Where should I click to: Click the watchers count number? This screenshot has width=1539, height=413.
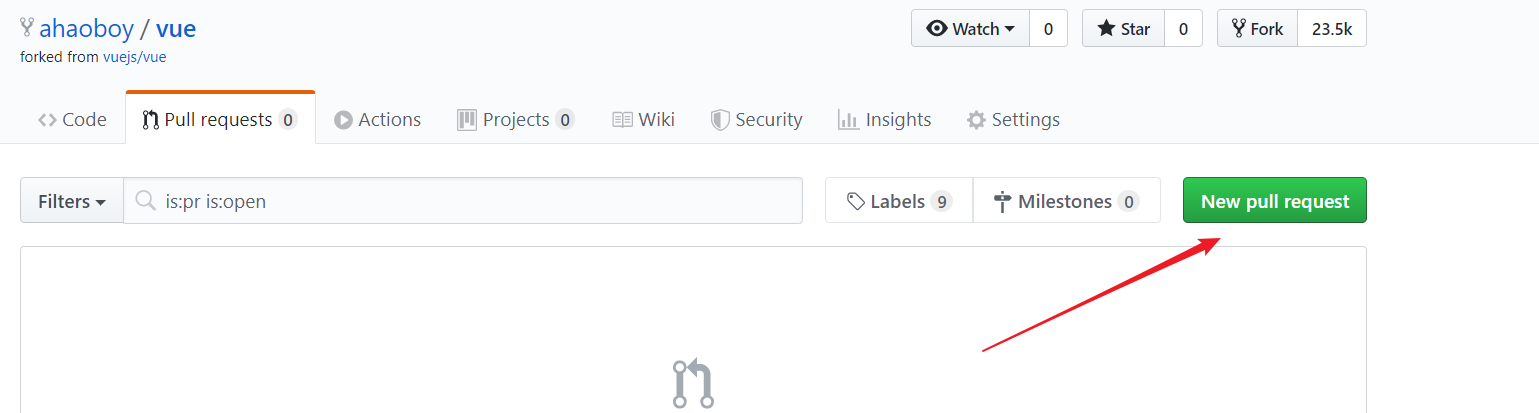1048,29
